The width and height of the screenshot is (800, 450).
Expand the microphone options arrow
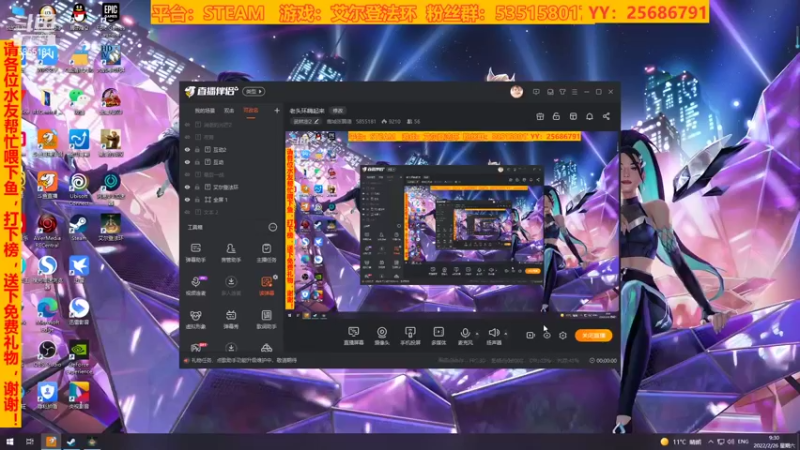coord(477,334)
